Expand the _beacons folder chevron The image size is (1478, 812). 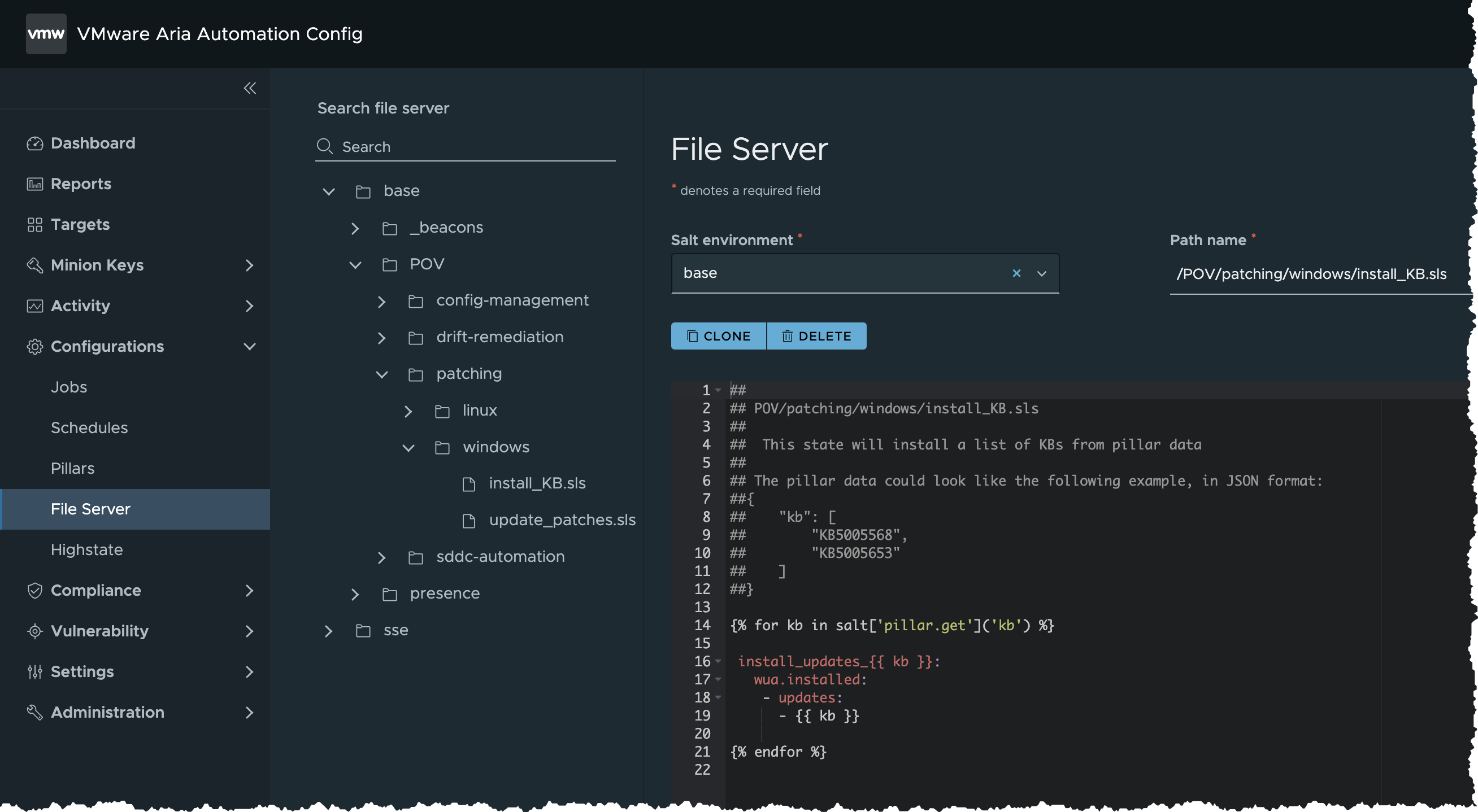tap(355, 228)
